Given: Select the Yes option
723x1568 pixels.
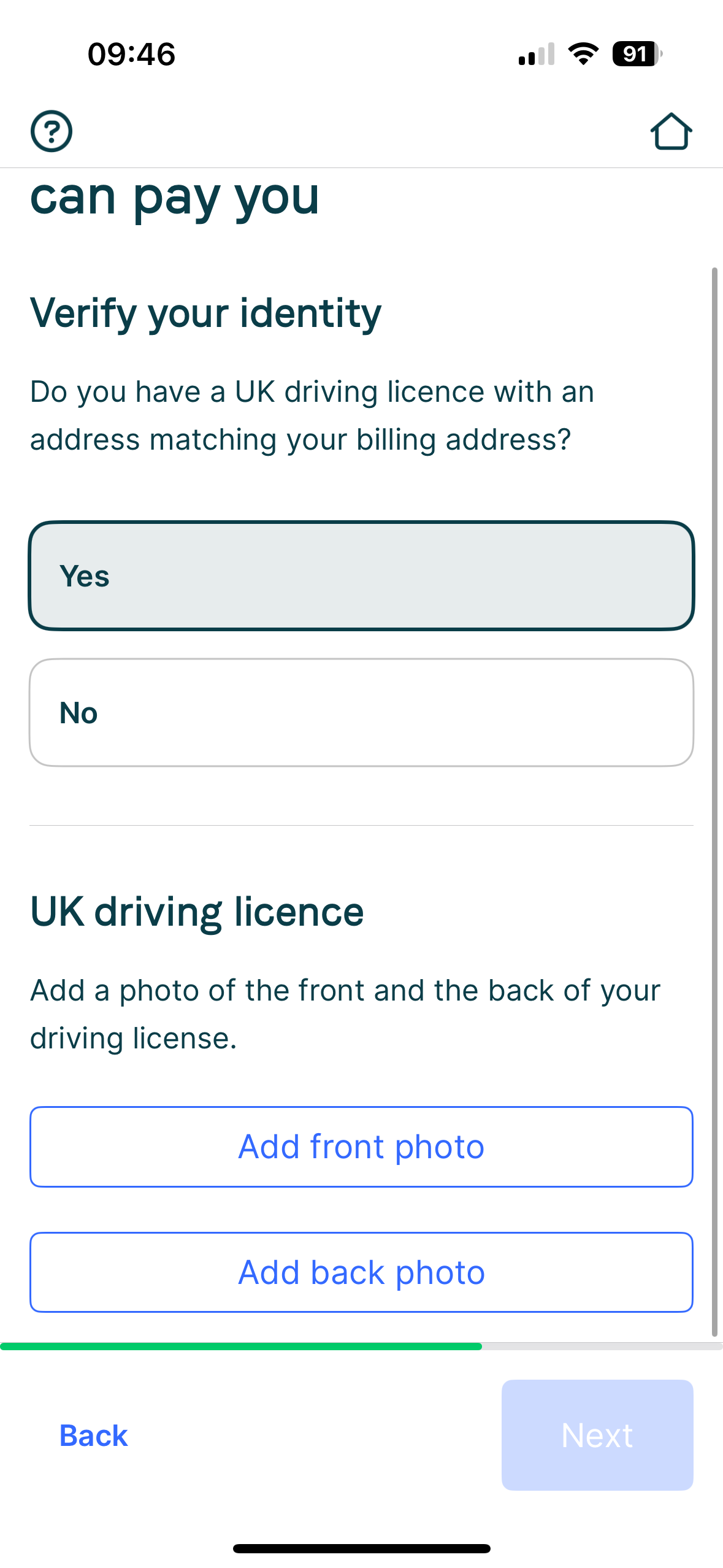Looking at the screenshot, I should [x=361, y=575].
